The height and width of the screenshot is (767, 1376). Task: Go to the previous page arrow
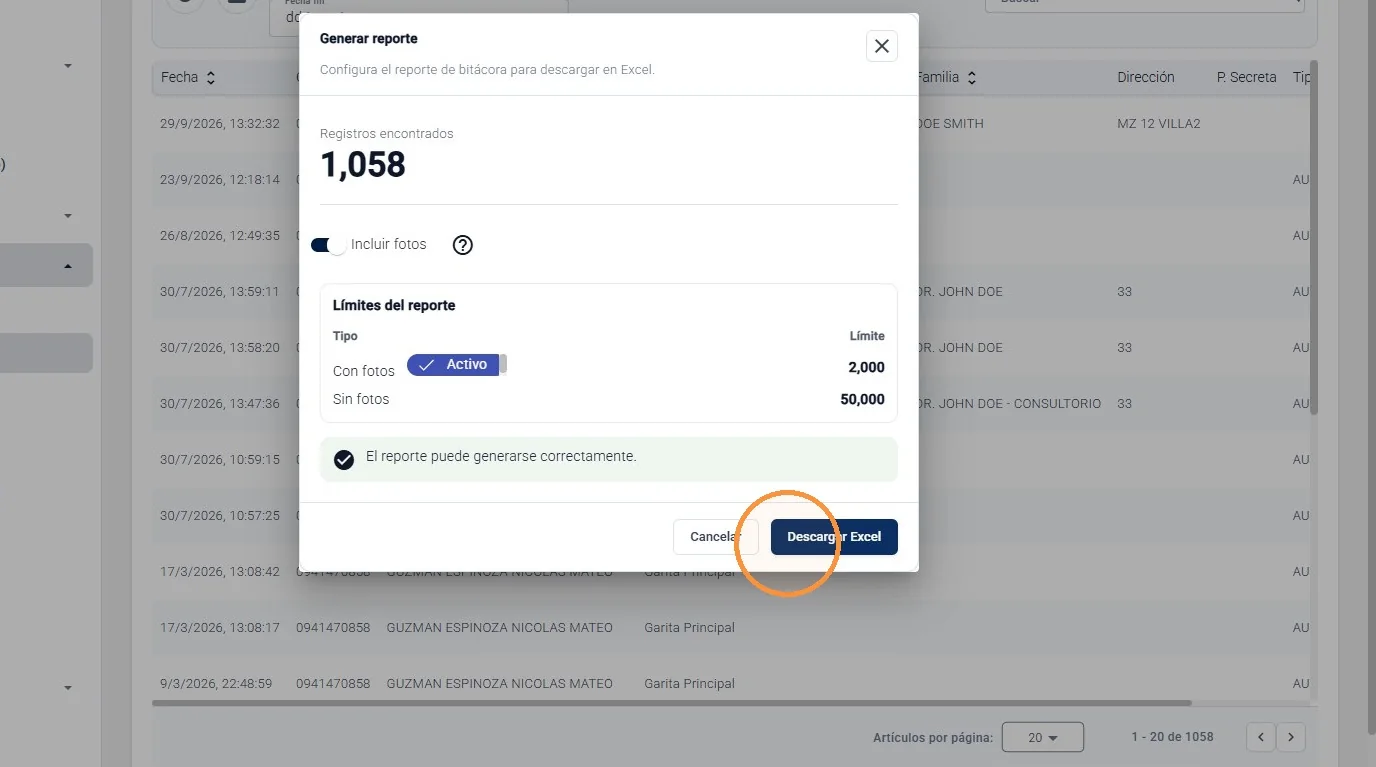[1261, 737]
